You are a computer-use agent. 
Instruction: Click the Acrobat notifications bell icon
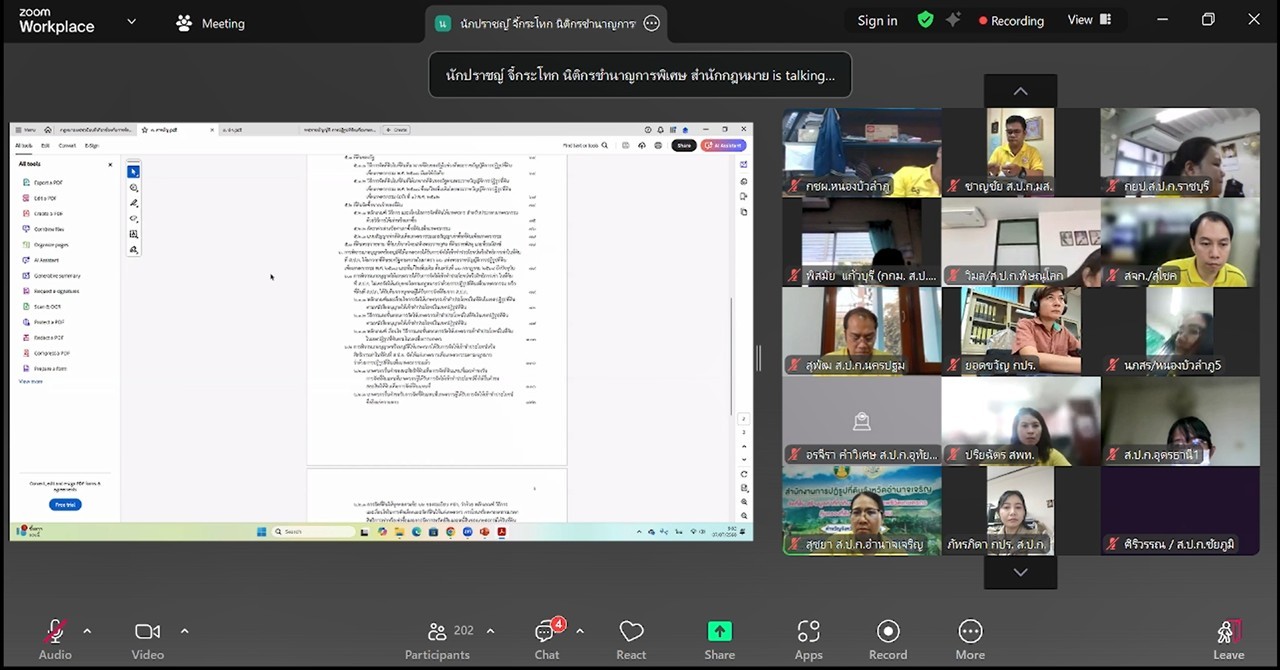[660, 130]
